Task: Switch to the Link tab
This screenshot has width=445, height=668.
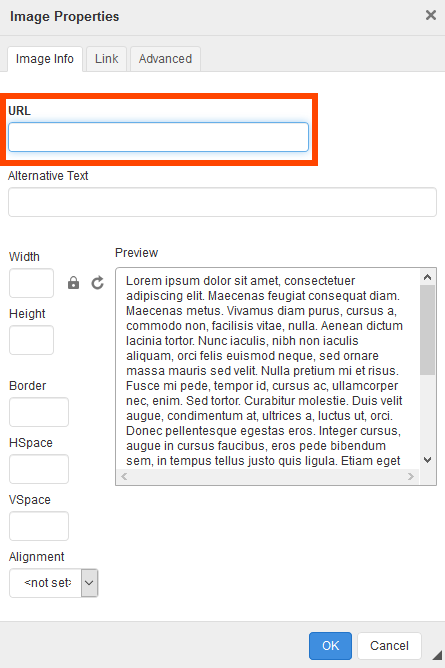Action: pyautogui.click(x=106, y=59)
